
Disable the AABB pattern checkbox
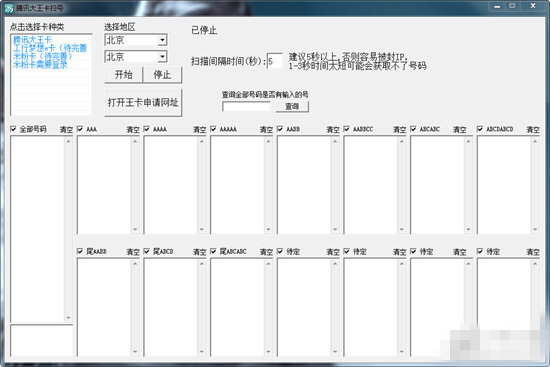coord(280,129)
